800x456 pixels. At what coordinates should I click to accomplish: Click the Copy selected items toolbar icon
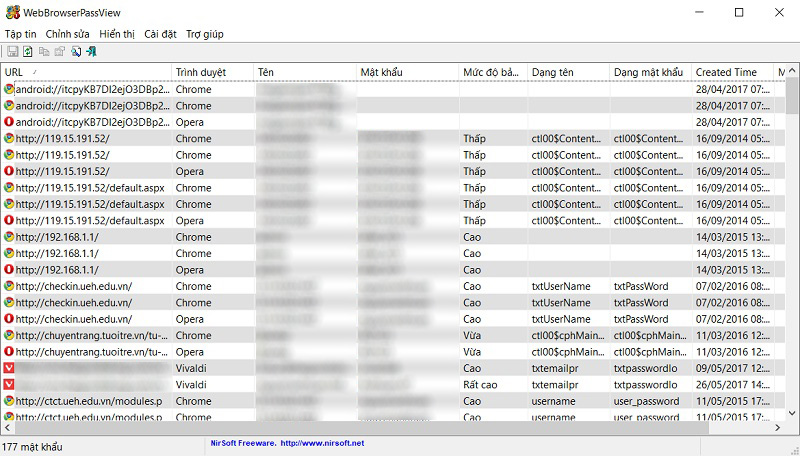click(x=44, y=52)
